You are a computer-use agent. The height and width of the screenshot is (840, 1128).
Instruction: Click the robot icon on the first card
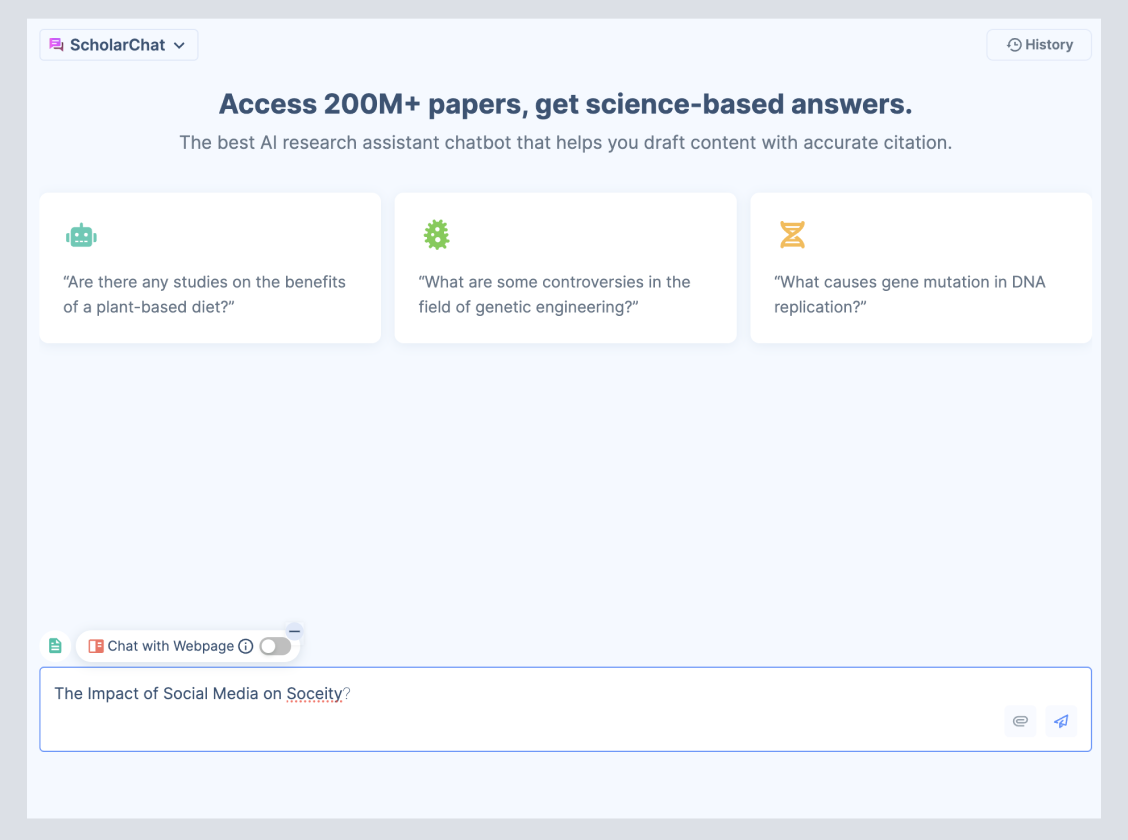[x=81, y=235]
